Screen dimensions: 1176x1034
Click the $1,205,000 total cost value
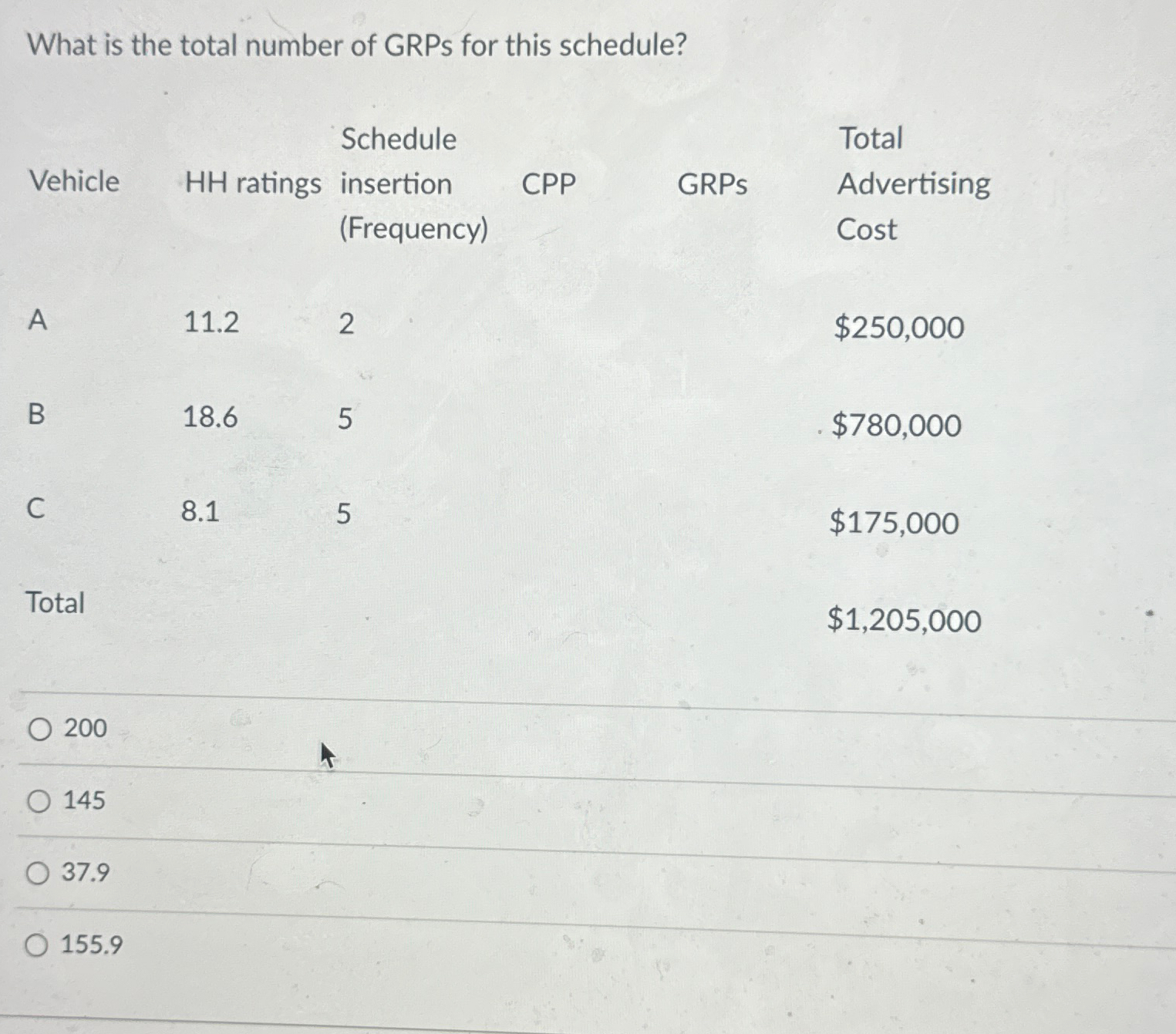[x=904, y=621]
